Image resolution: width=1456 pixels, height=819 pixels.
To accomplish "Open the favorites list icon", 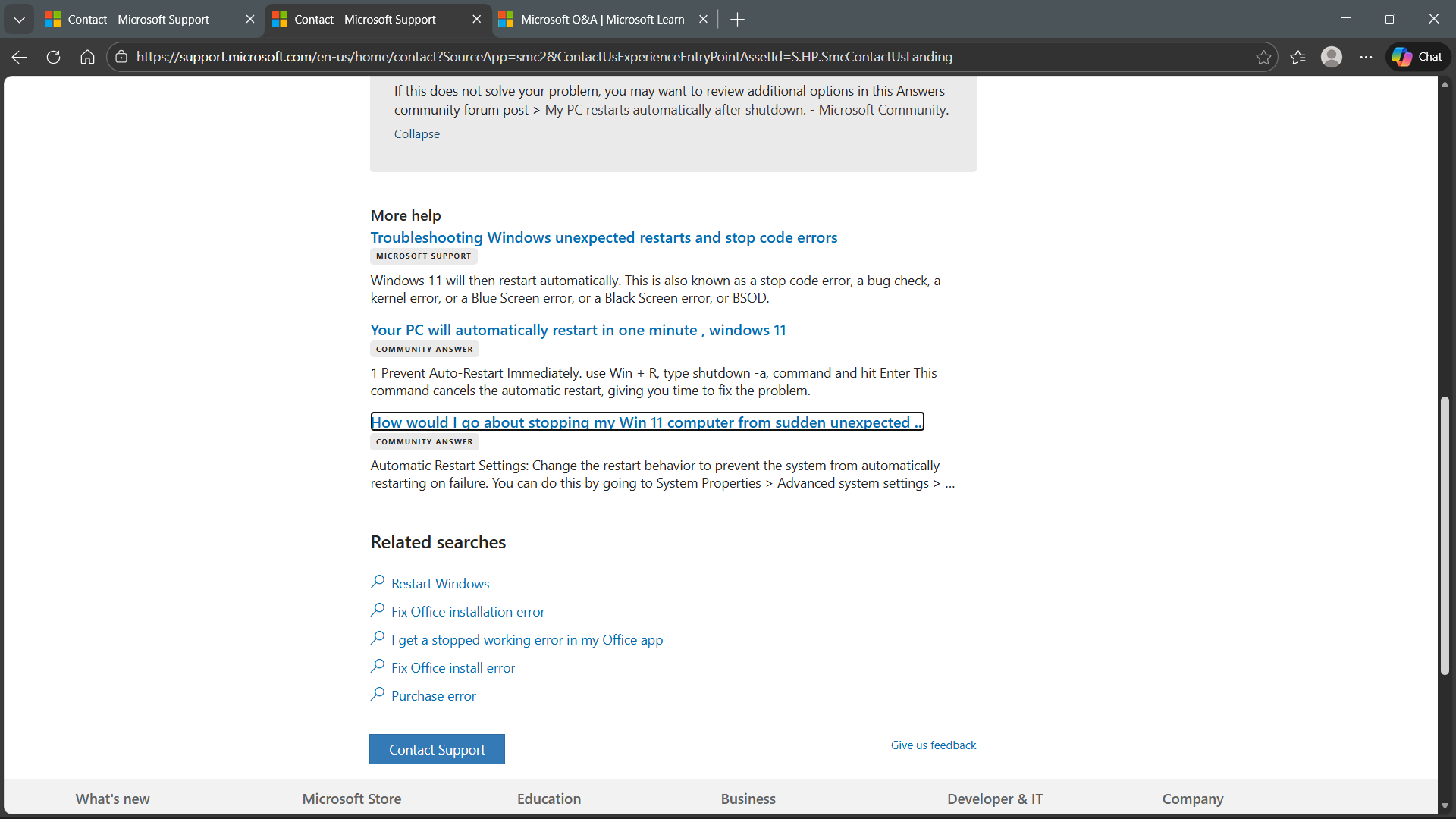I will (x=1298, y=57).
